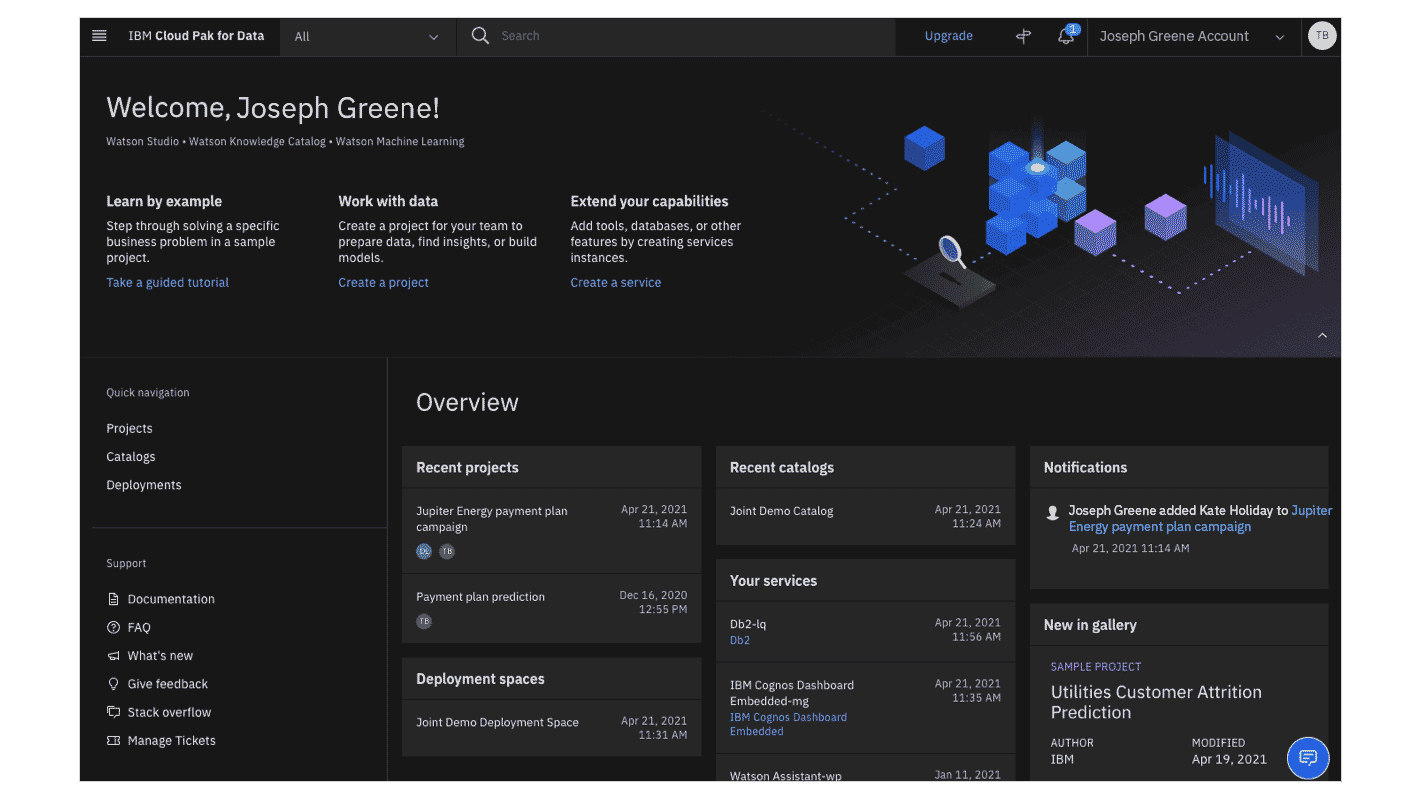Click Take a guided tutorial link

point(167,282)
